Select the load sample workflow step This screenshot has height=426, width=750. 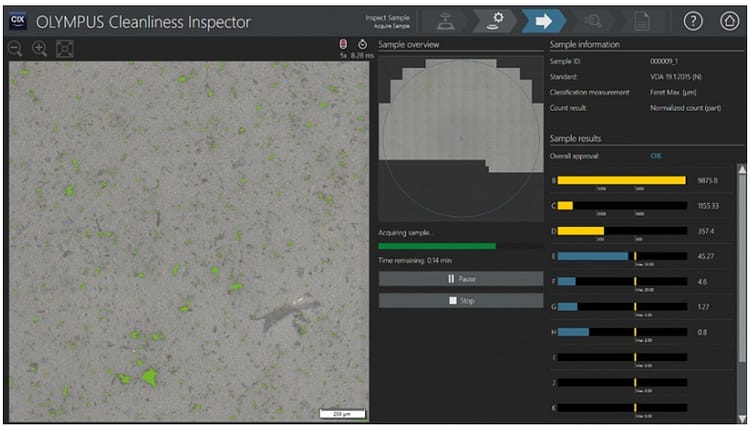pos(443,20)
